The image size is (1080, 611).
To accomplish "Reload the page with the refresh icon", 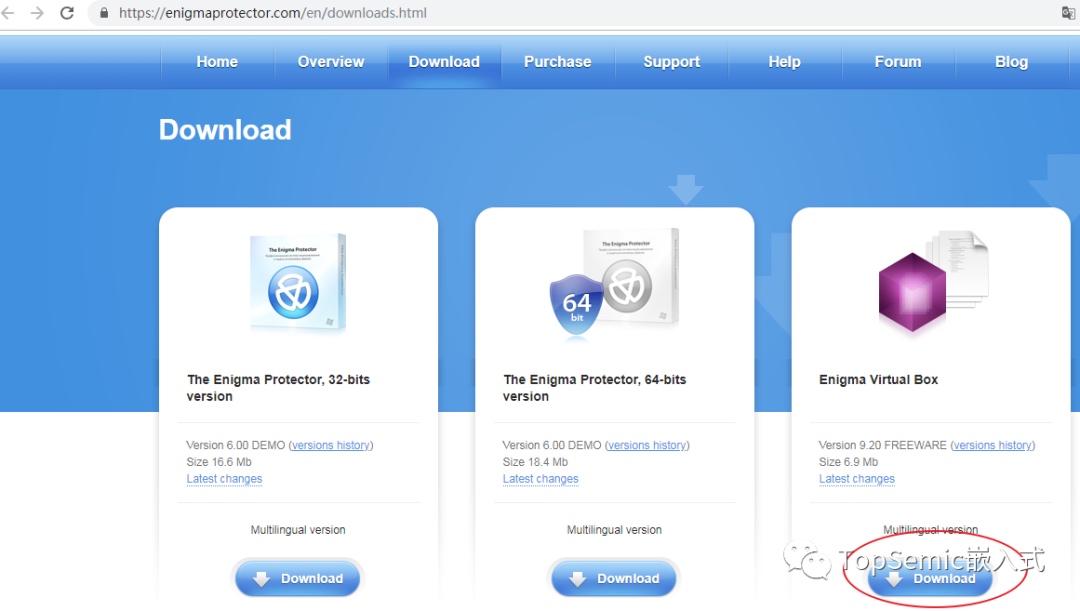I will tap(67, 13).
